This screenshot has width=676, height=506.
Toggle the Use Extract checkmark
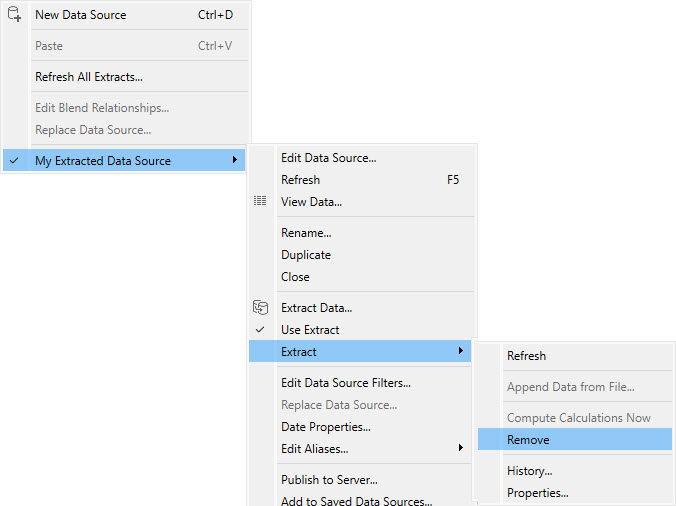(260, 330)
